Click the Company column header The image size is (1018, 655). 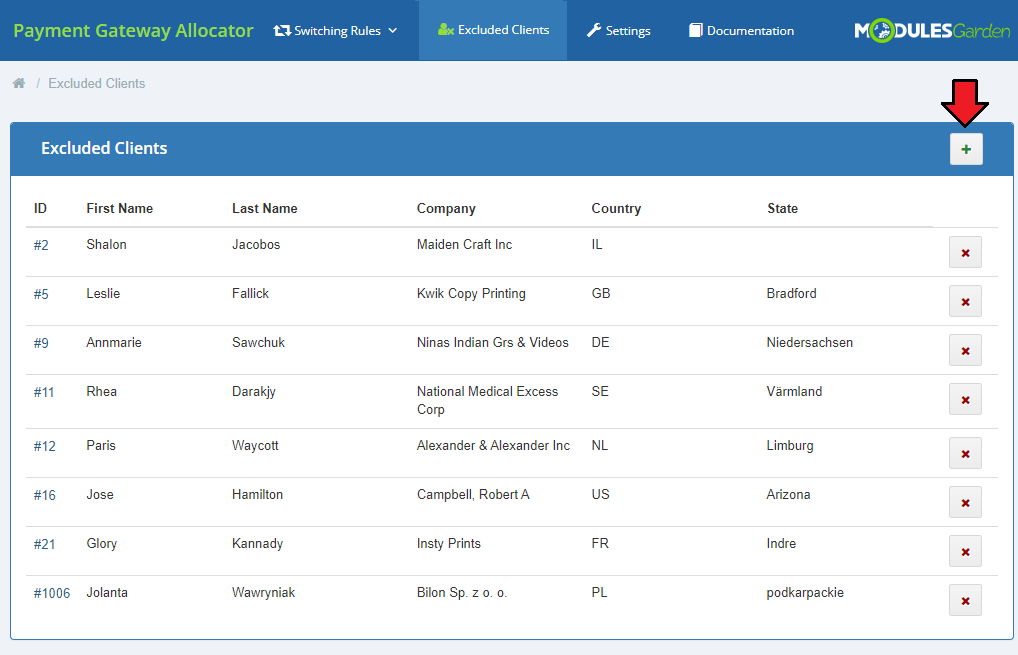446,208
